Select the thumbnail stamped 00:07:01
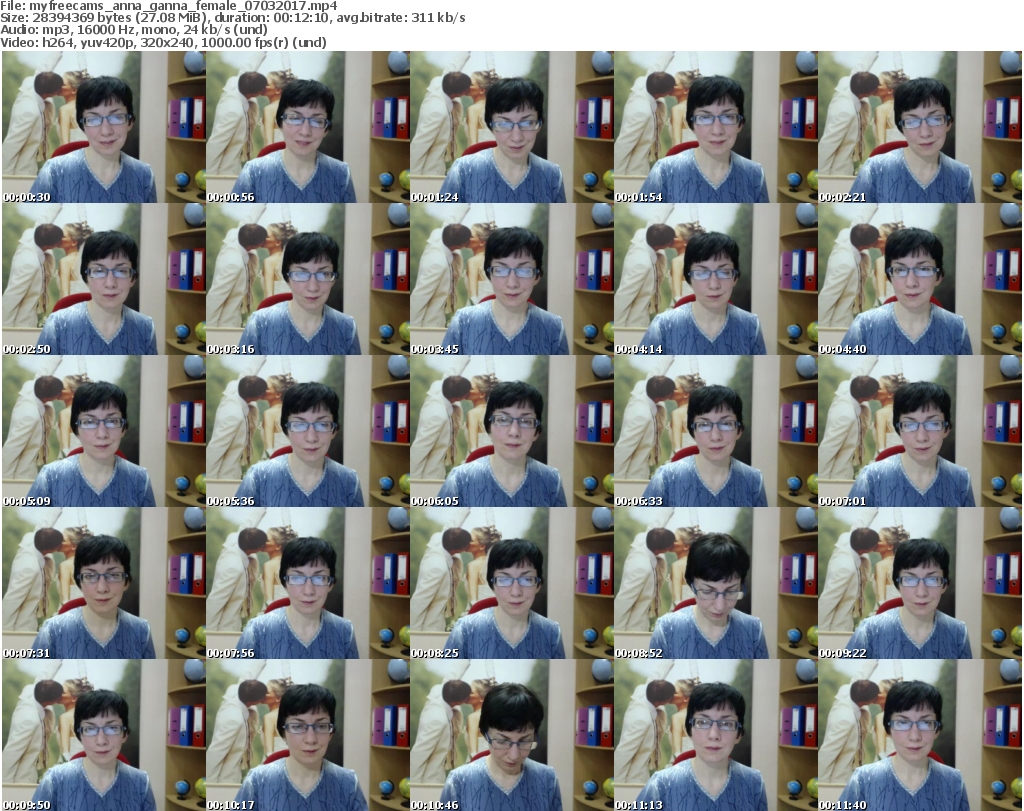 (920, 431)
